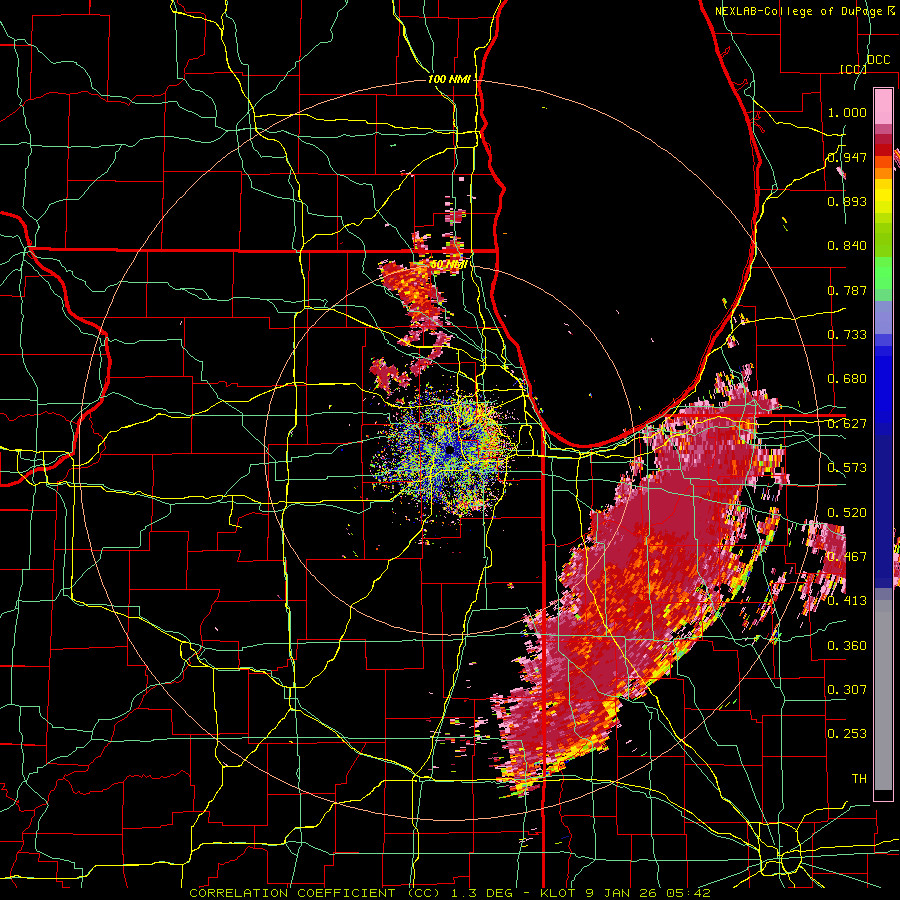Click the 1.000 value on the color scale

[x=847, y=112]
